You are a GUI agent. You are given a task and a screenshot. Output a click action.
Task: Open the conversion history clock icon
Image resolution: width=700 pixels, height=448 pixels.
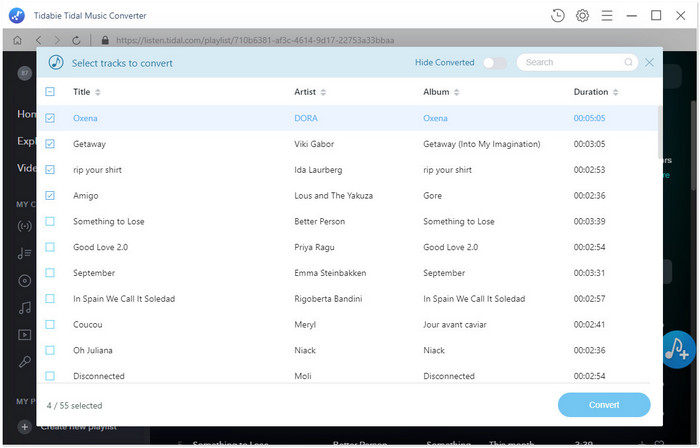coord(558,16)
